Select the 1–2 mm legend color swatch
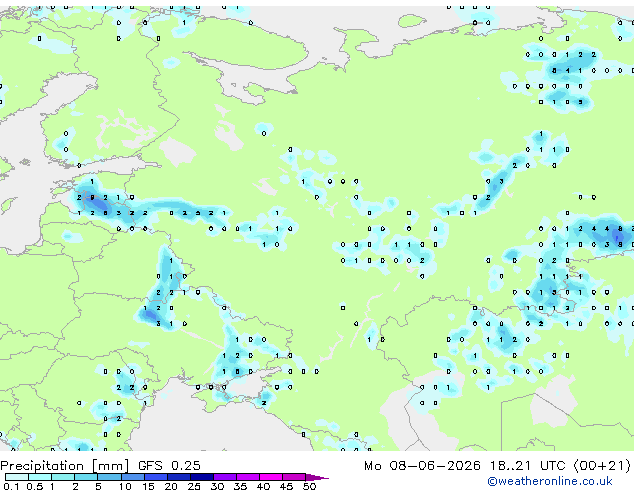The height and width of the screenshot is (490, 634). tap(63, 477)
